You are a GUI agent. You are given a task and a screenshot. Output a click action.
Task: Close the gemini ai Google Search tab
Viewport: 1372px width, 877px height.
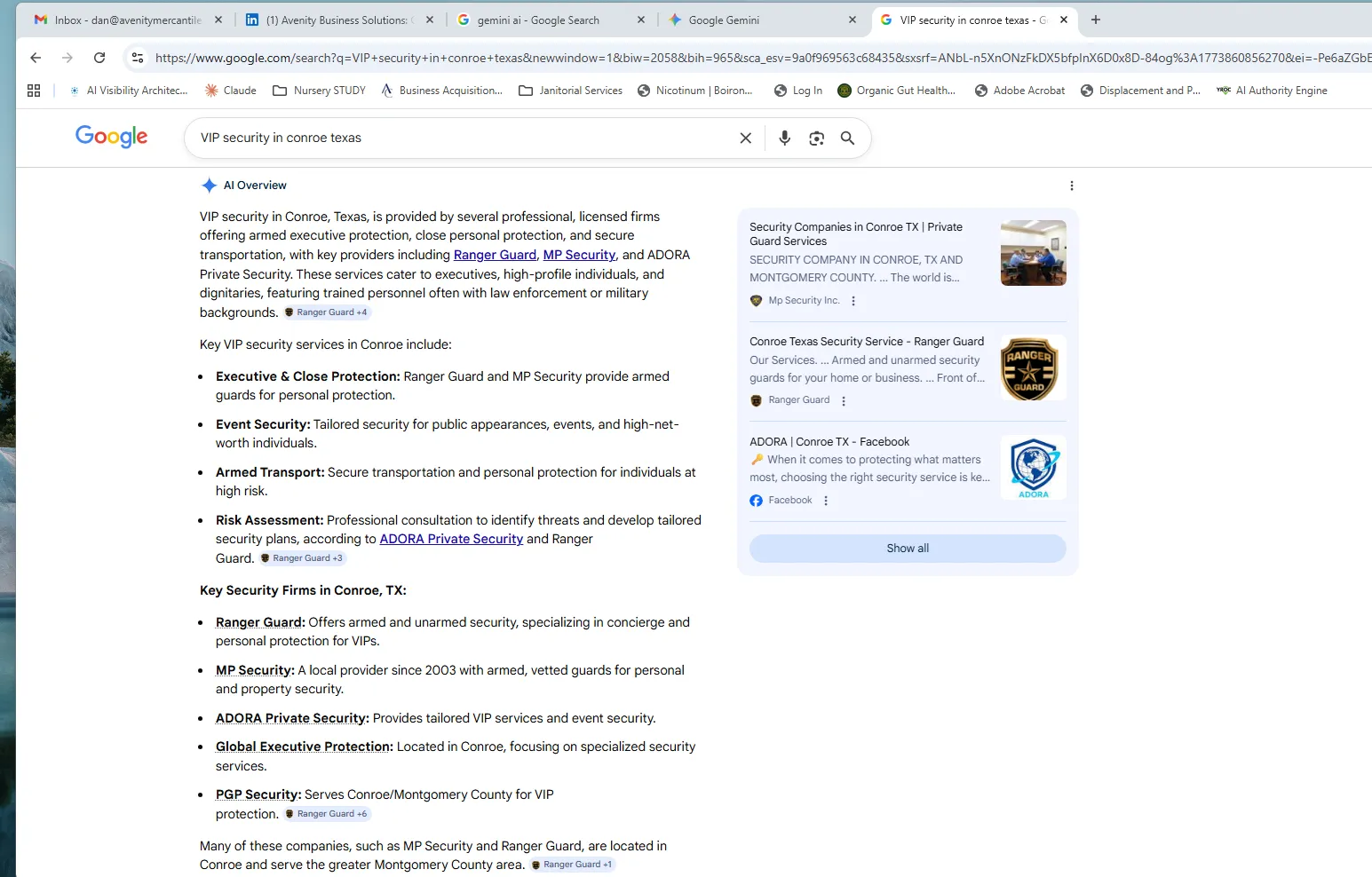click(641, 20)
